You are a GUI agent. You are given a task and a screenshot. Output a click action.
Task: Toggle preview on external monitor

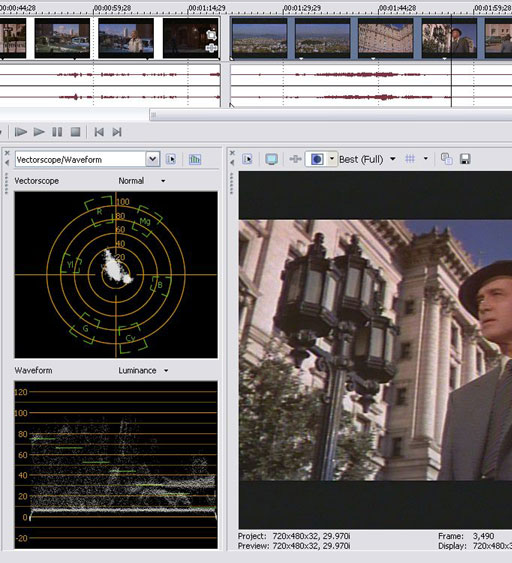click(271, 159)
